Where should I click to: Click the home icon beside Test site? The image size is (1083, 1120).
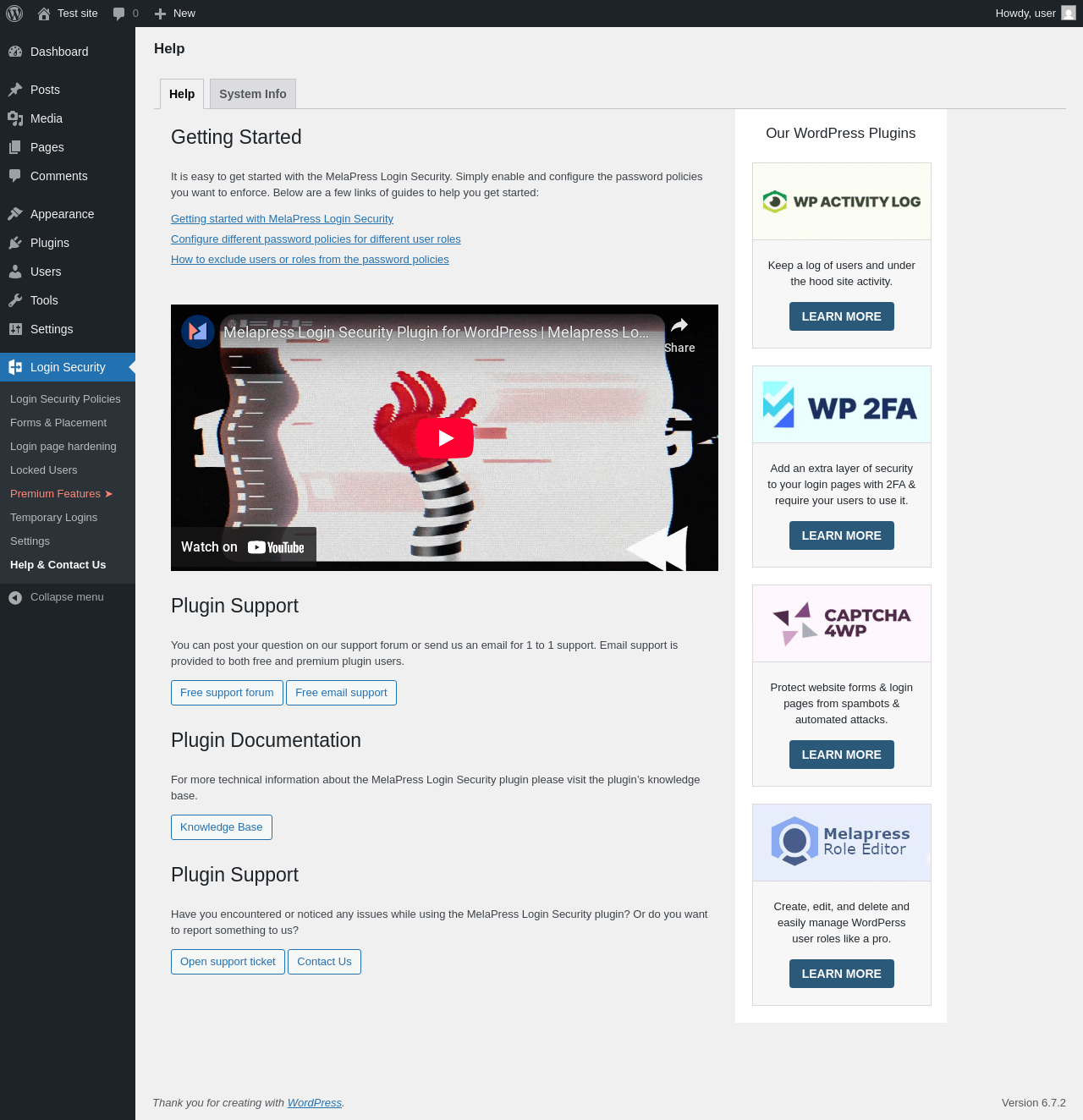point(44,14)
